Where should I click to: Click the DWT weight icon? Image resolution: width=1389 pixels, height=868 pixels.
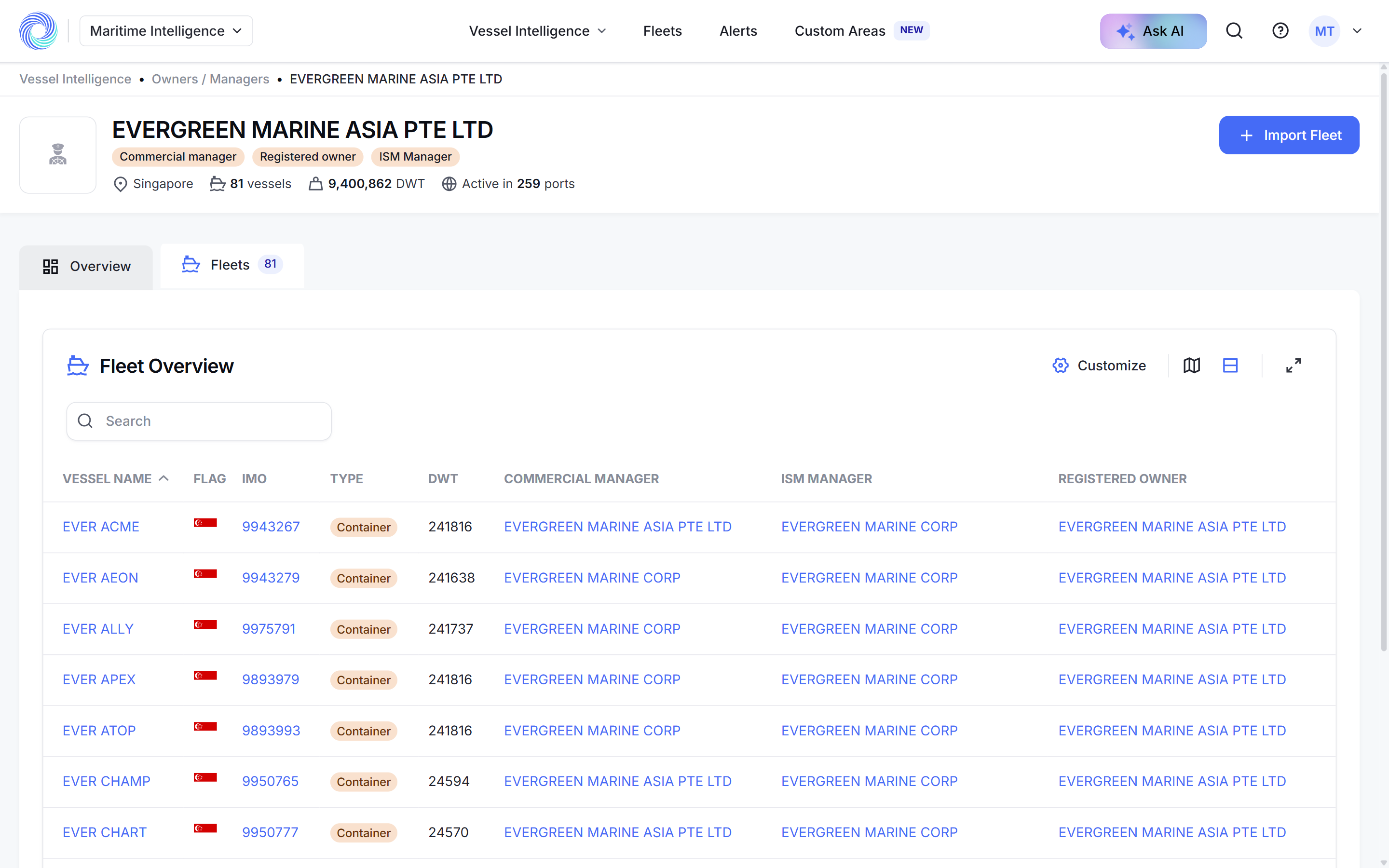coord(315,184)
